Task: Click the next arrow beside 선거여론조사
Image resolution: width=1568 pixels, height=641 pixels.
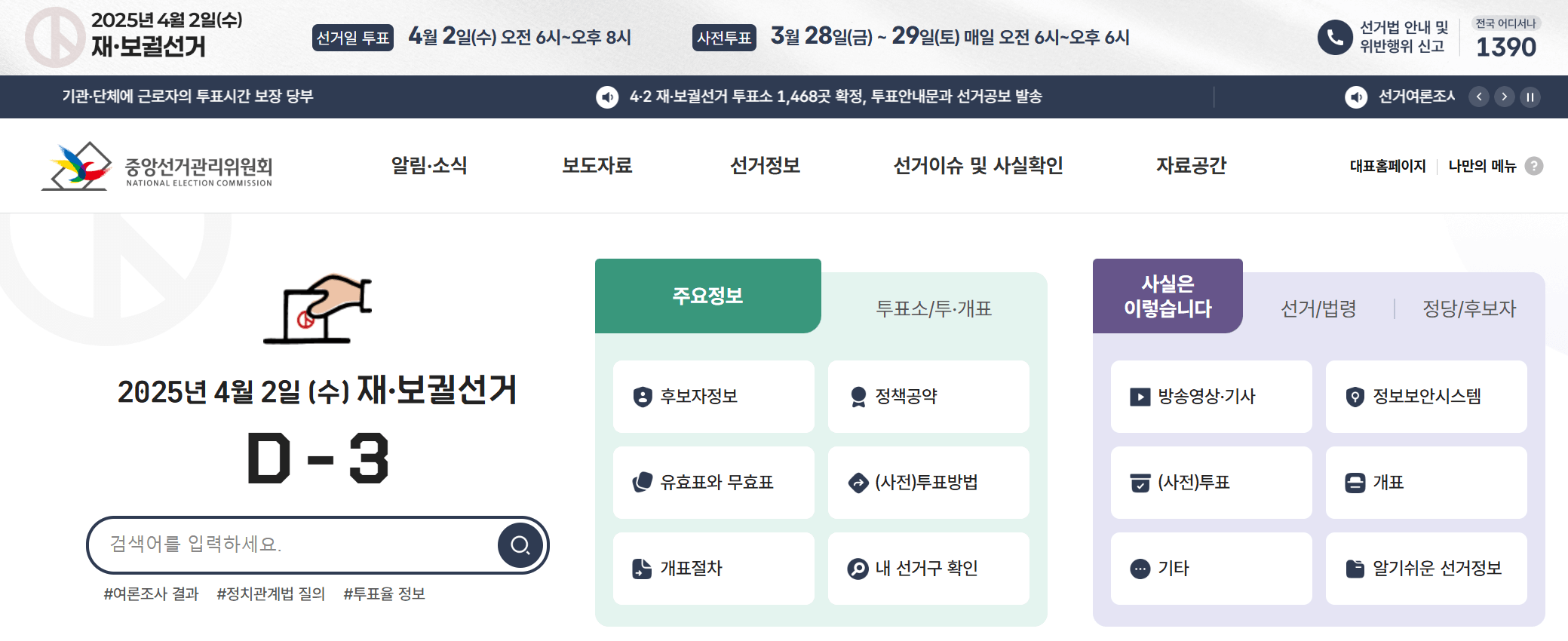Action: click(x=1505, y=97)
